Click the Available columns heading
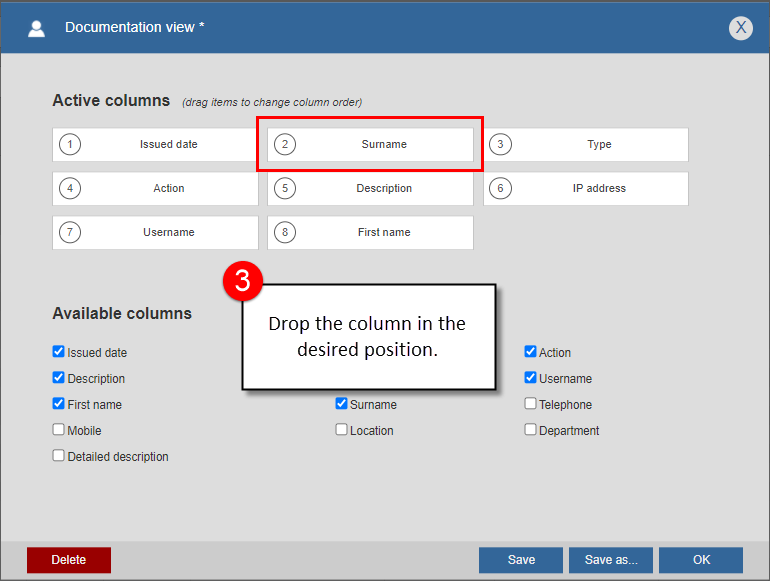This screenshot has height=581, width=770. click(122, 313)
